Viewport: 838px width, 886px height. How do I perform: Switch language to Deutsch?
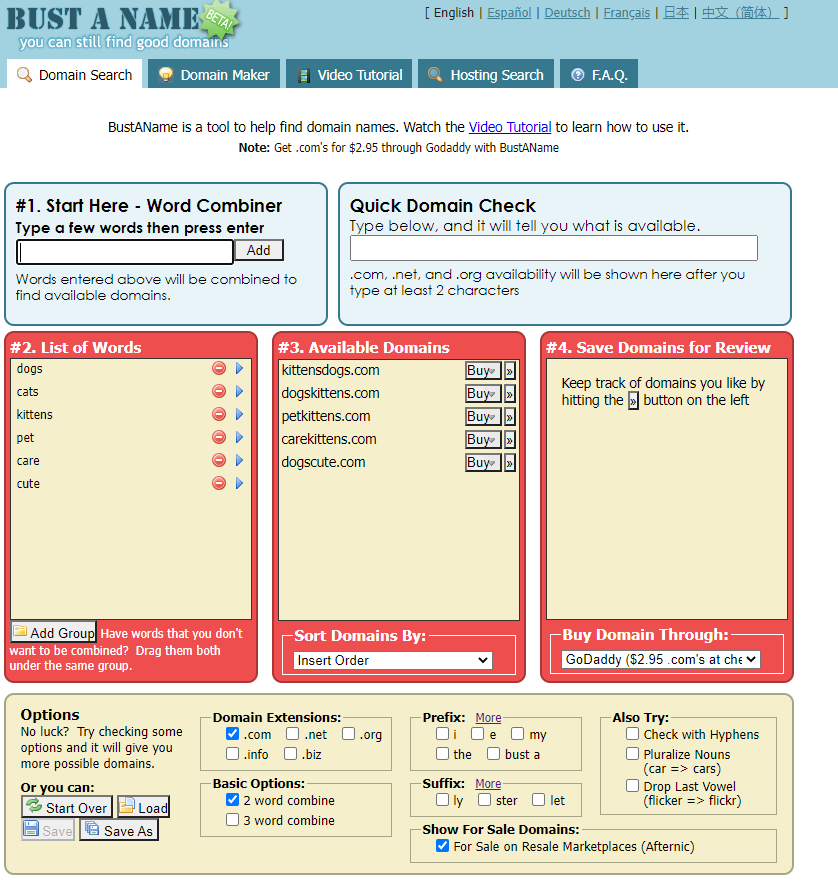pos(567,12)
